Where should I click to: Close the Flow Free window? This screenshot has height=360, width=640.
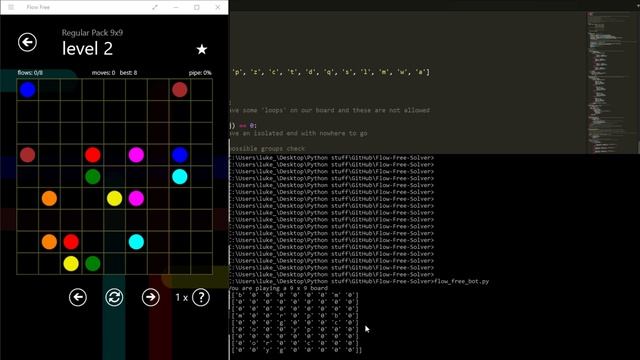point(218,7)
